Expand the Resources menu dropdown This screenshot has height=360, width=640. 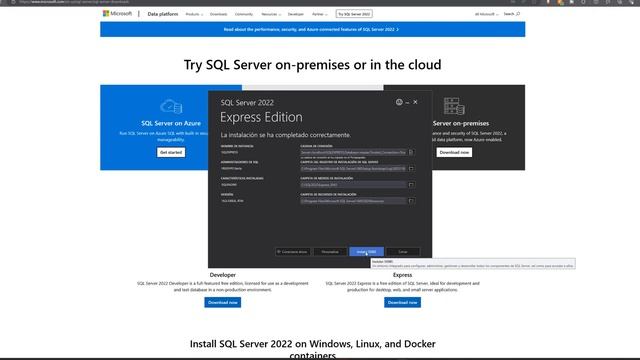click(x=271, y=14)
